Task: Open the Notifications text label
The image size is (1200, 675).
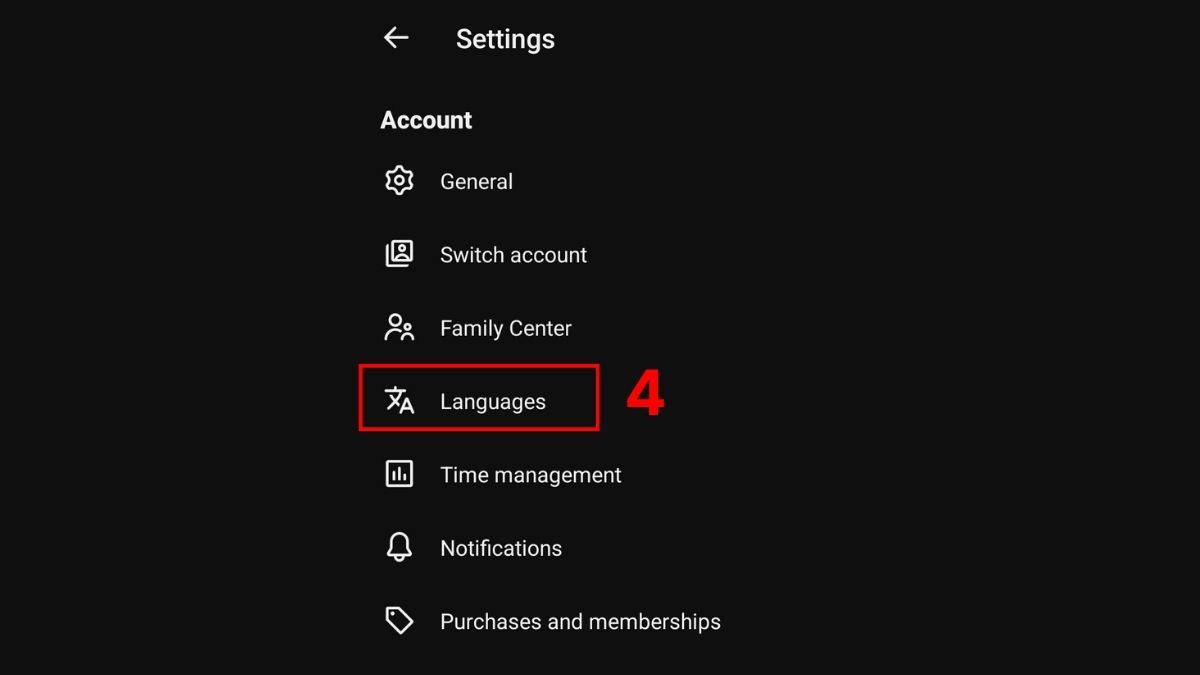Action: pyautogui.click(x=500, y=548)
